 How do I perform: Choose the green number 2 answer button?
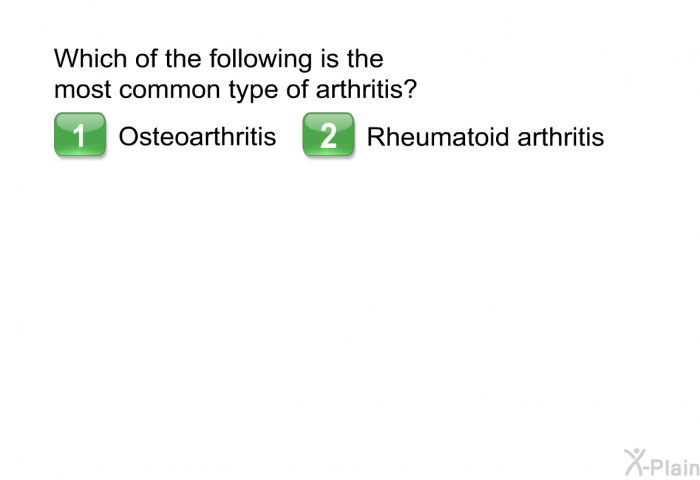[329, 134]
